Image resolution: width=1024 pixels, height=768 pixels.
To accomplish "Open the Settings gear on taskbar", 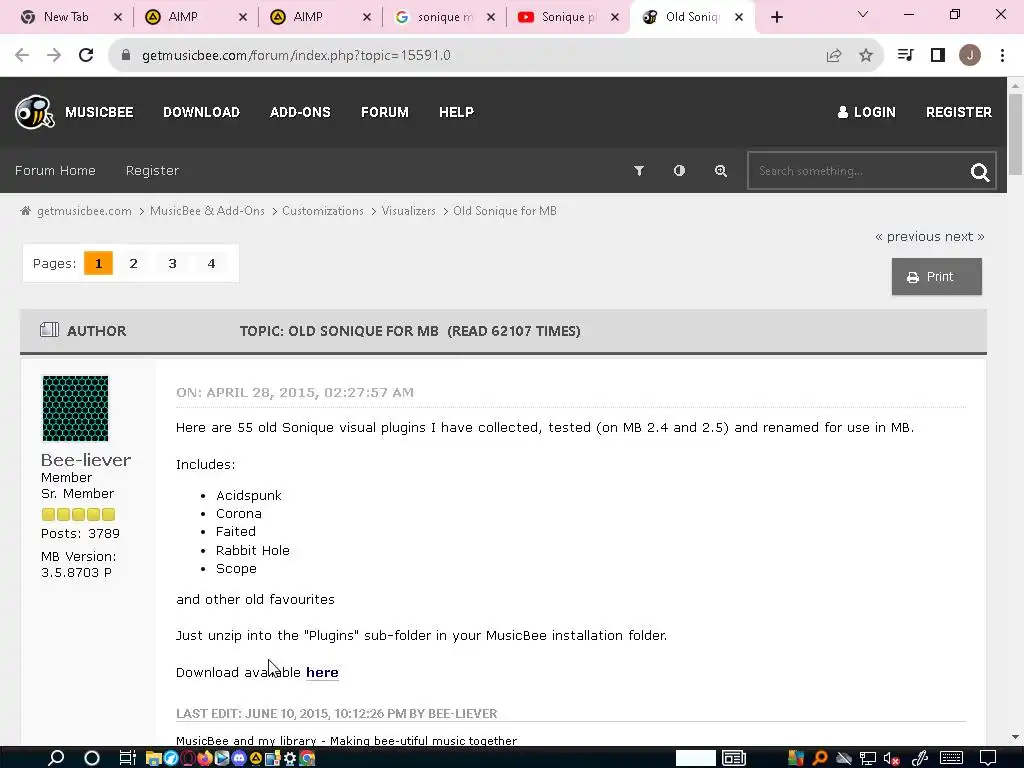I will click(x=290, y=758).
